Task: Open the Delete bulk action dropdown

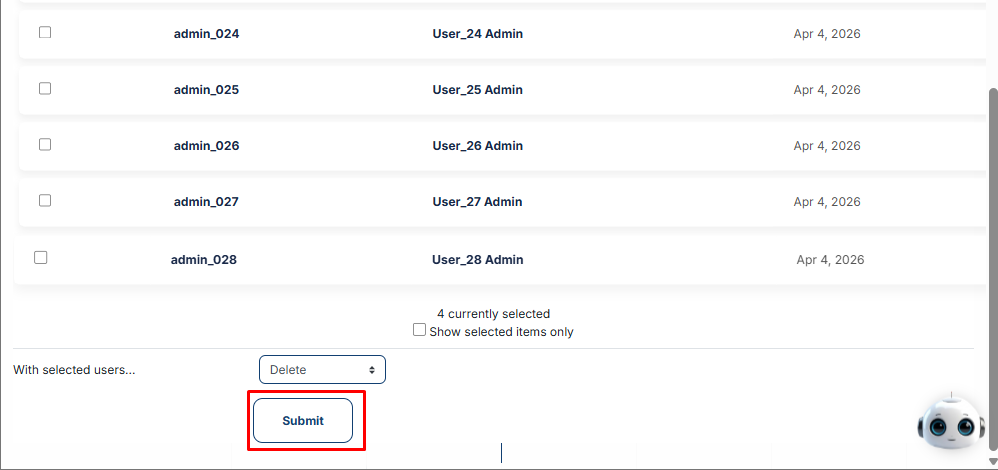Action: (322, 369)
